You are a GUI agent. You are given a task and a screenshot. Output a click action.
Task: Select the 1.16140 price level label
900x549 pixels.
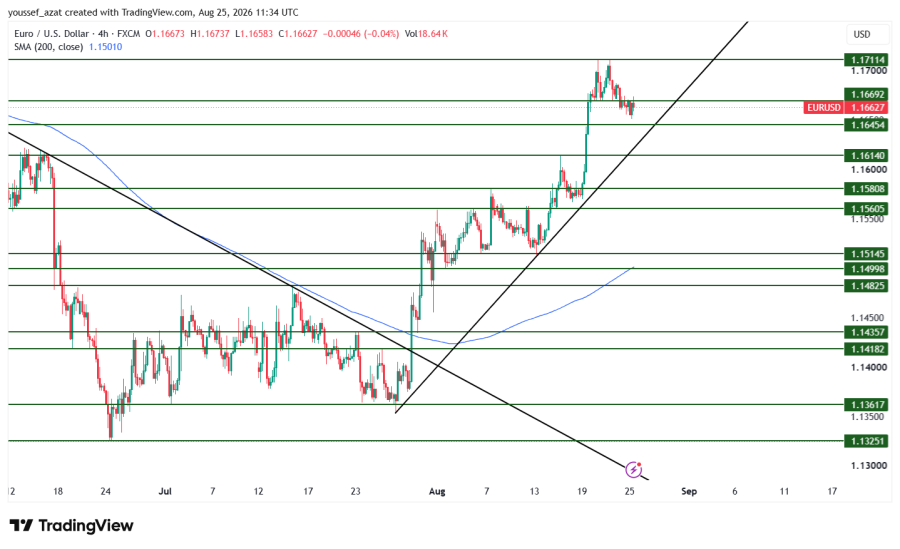pyautogui.click(x=866, y=156)
